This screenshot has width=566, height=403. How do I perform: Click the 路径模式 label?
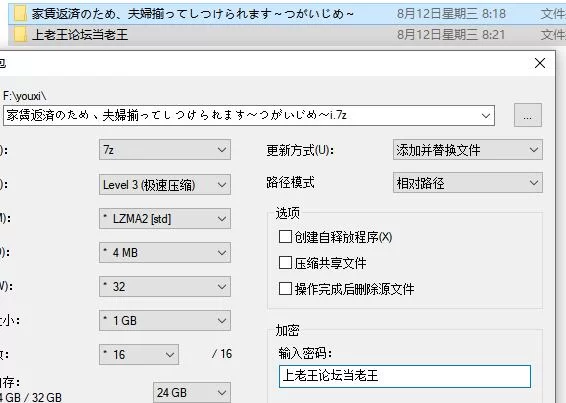[290, 182]
